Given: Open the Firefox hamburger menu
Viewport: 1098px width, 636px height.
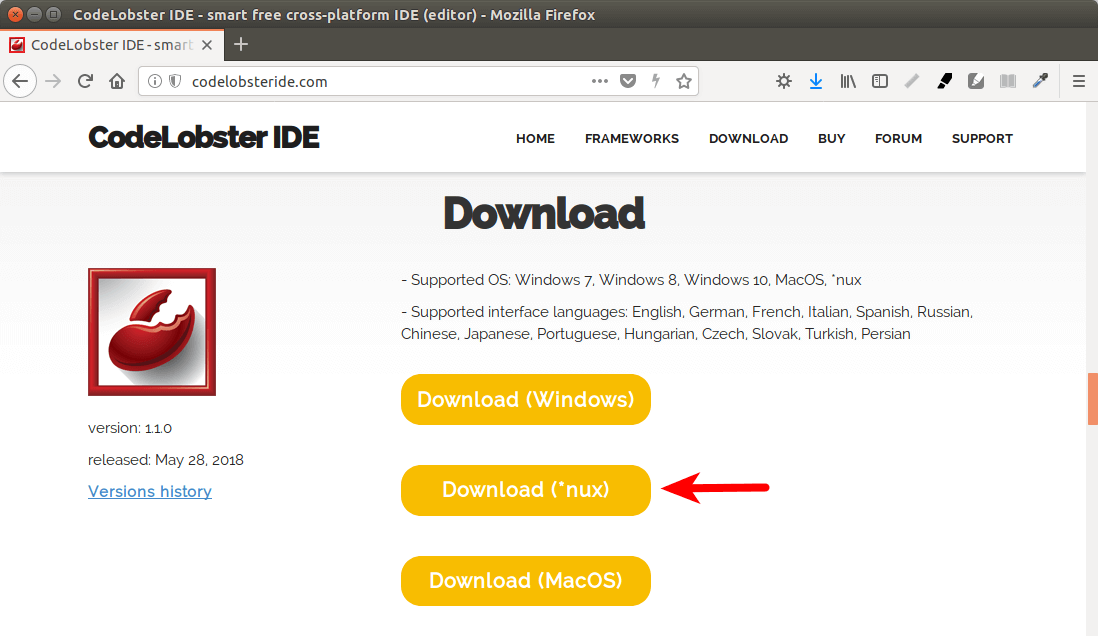Looking at the screenshot, I should tap(1079, 82).
